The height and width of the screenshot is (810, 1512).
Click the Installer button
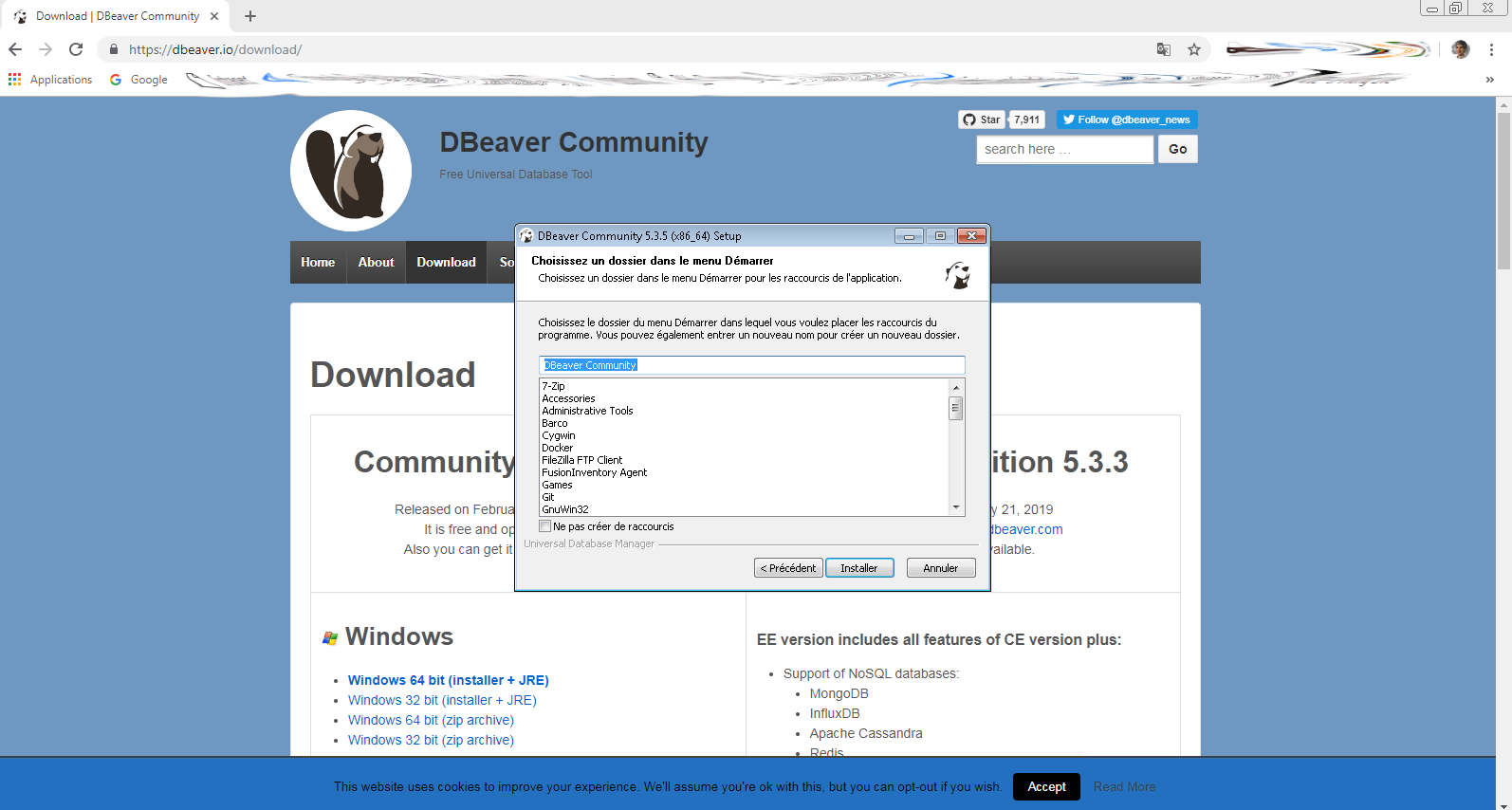pos(859,568)
